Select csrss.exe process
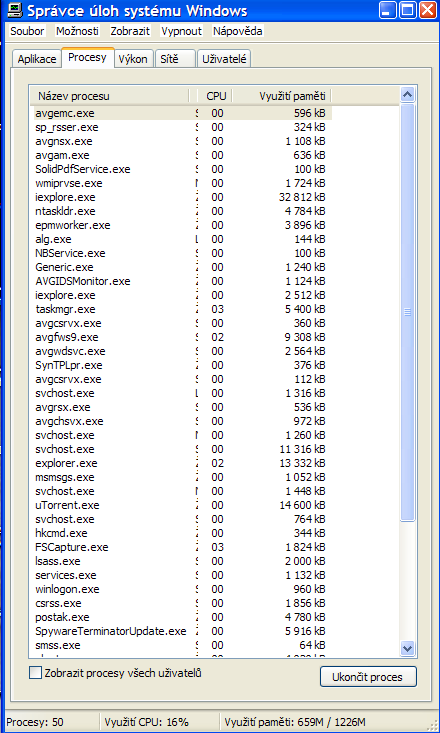Screen dimensions: 440x733 point(183,603)
